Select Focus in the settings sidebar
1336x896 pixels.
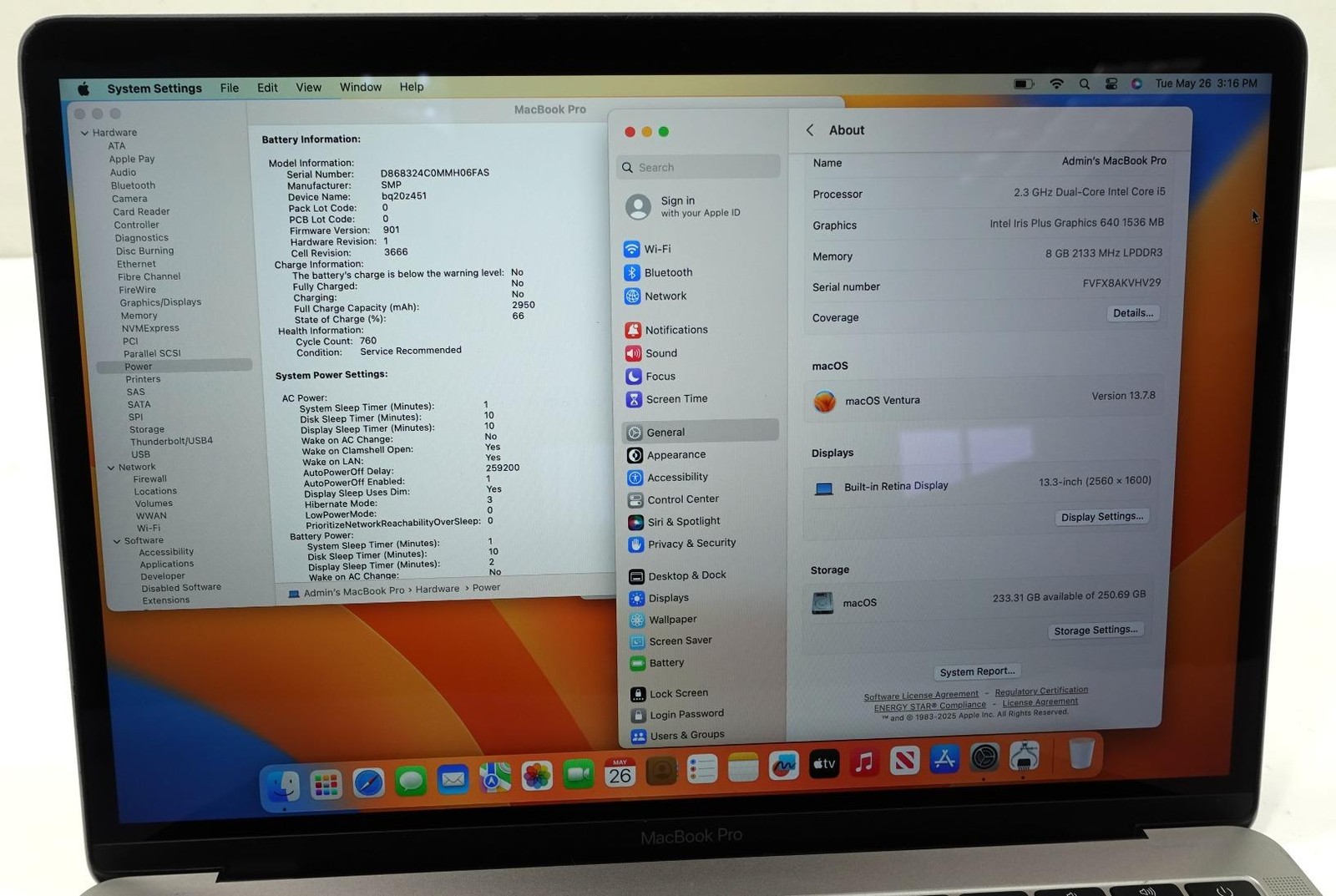[650, 377]
